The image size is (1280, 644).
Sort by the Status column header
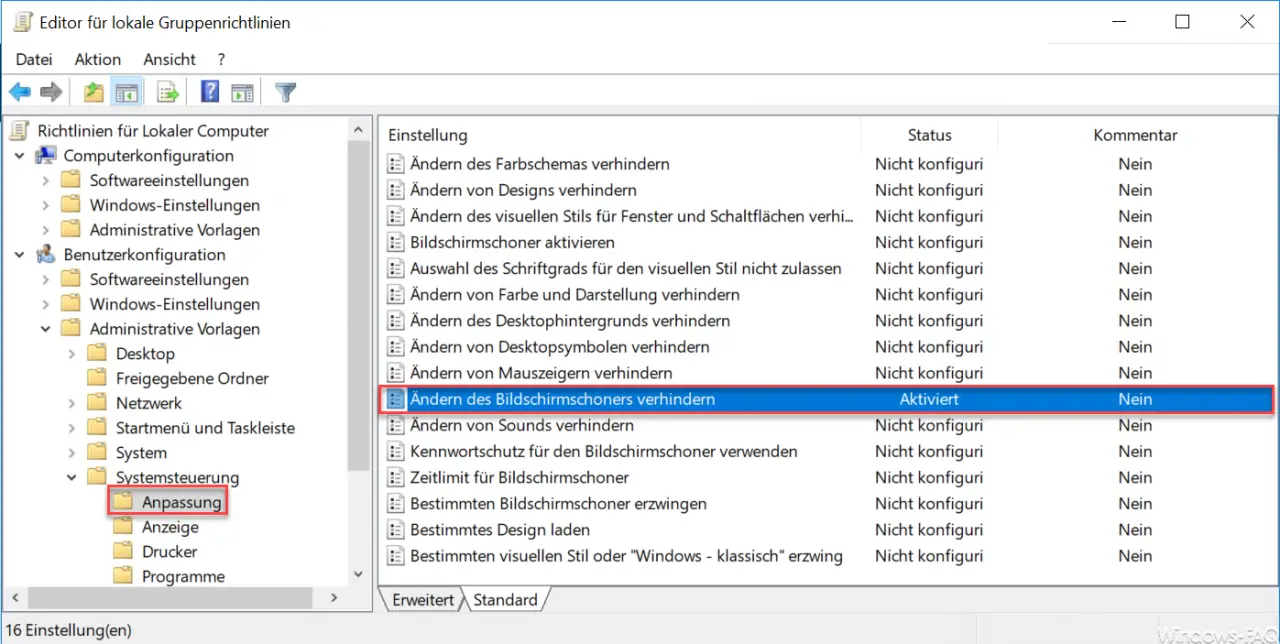[x=930, y=135]
